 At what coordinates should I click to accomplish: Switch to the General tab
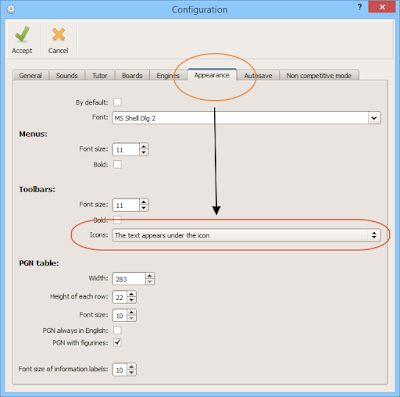30,76
